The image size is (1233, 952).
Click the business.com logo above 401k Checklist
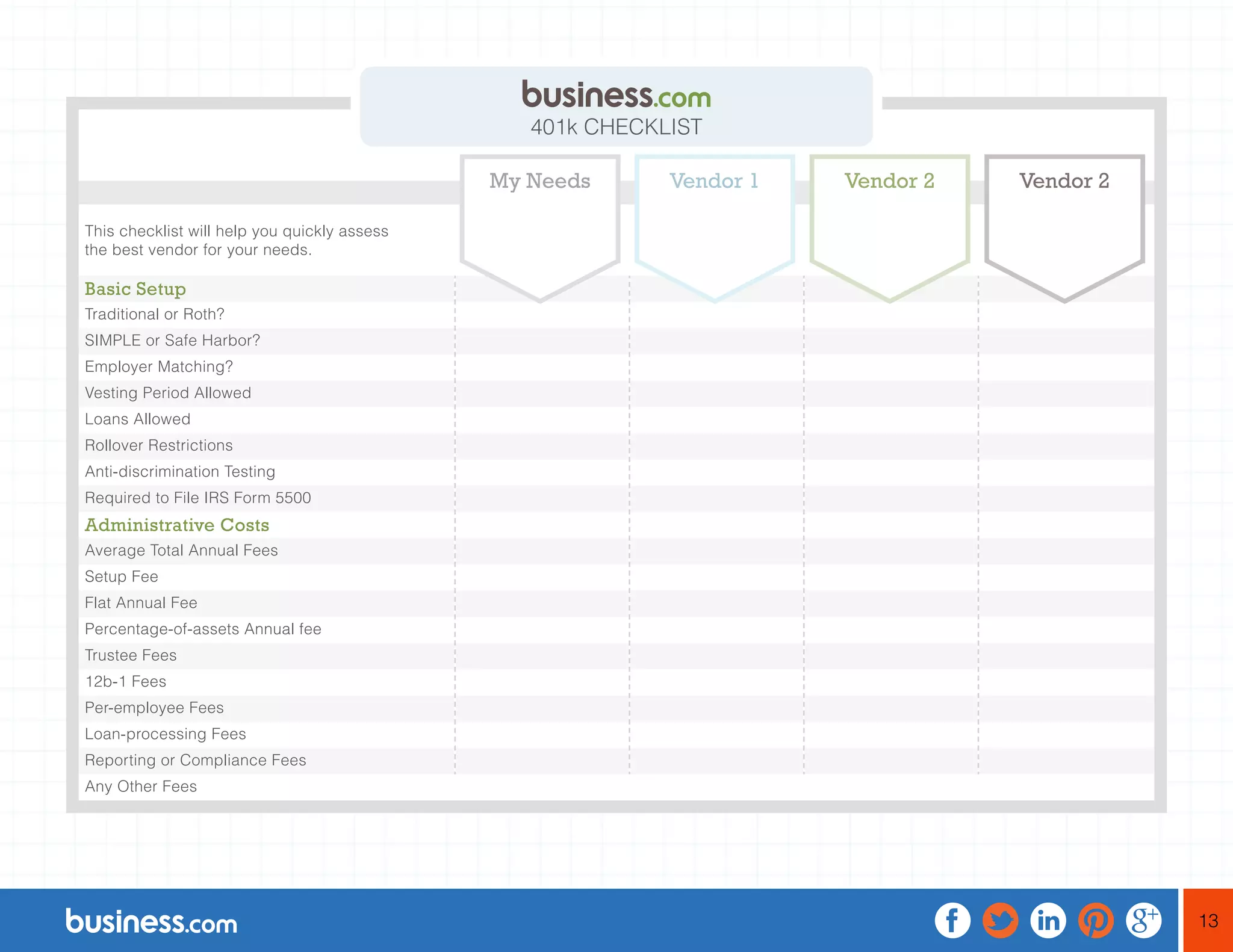pyautogui.click(x=616, y=94)
